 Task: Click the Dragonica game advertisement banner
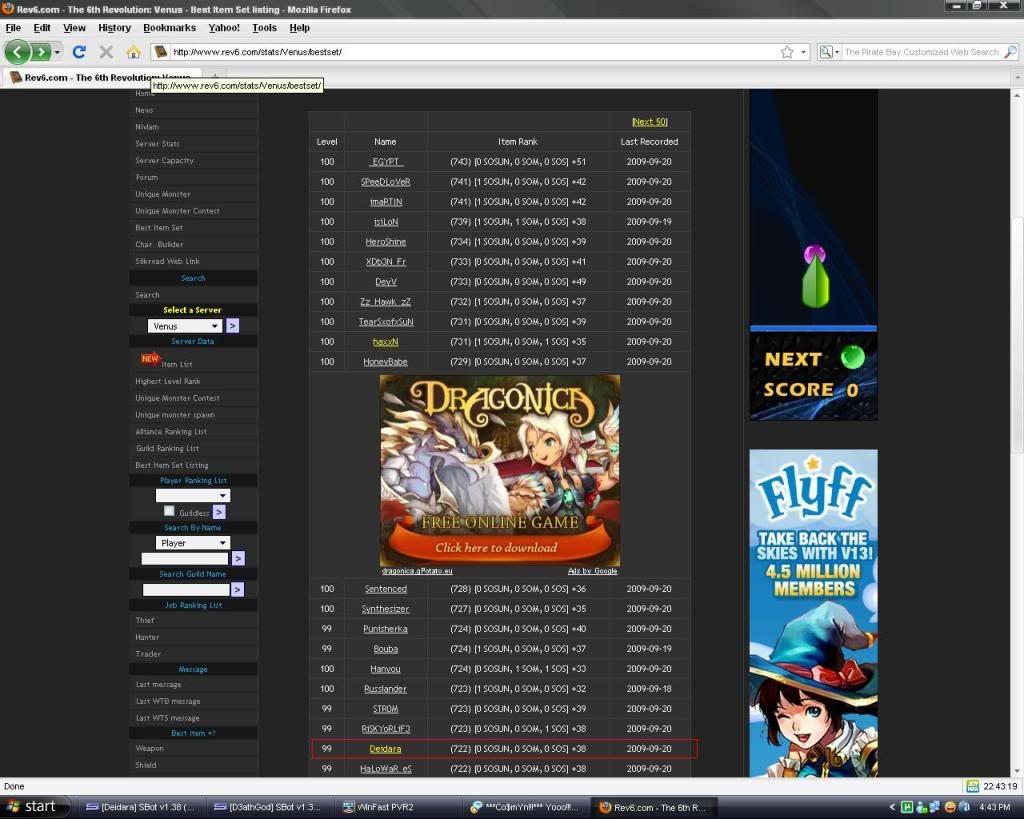click(499, 470)
